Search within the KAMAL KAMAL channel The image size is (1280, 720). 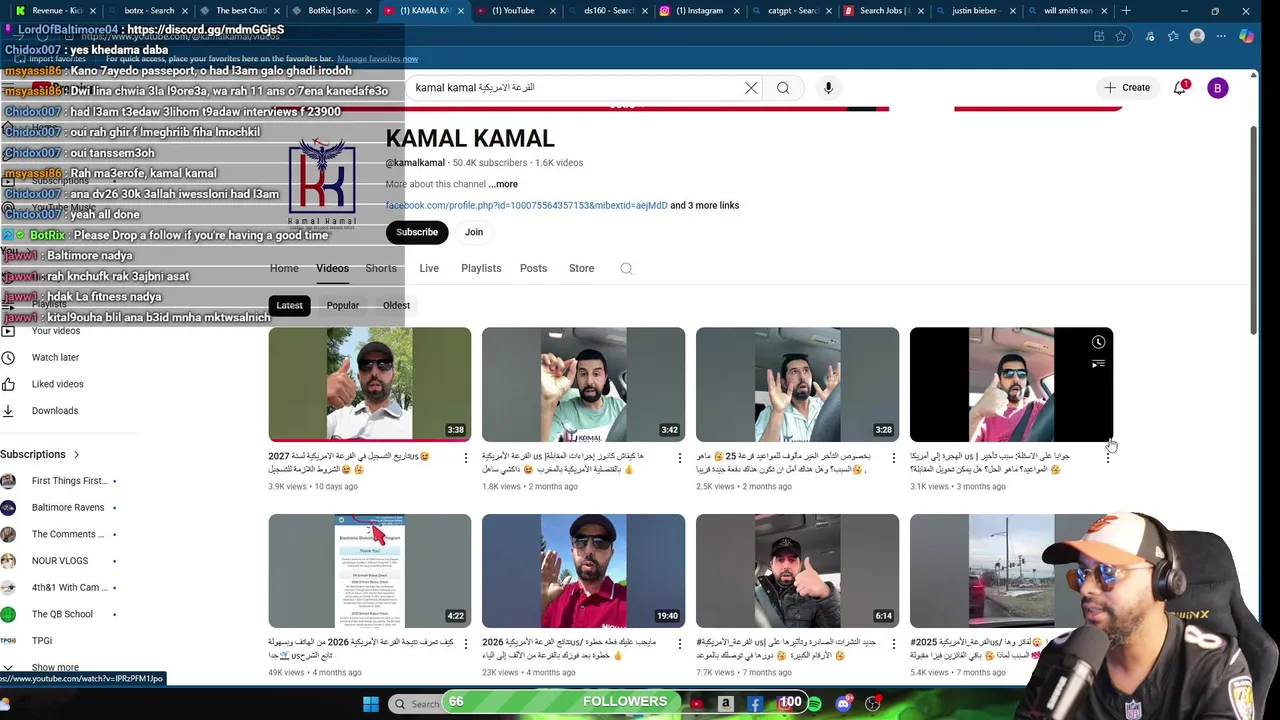[x=626, y=268]
